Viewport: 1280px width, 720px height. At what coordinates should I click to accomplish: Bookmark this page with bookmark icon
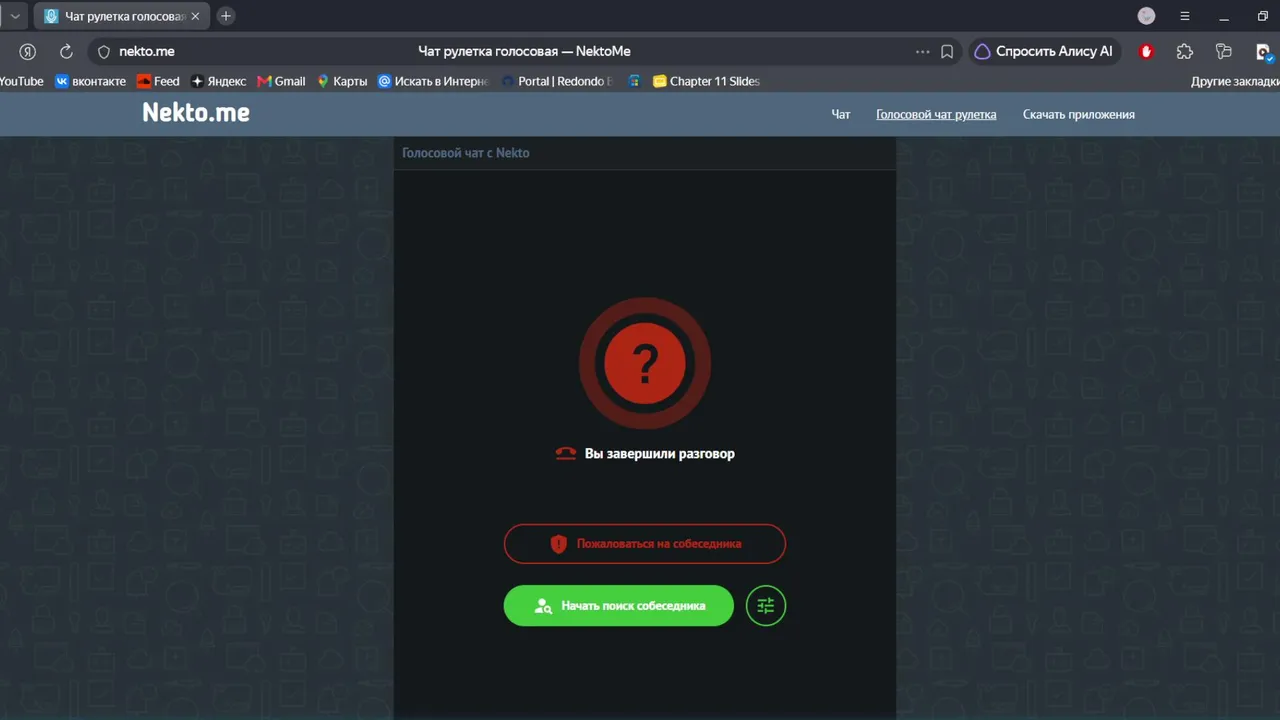pyautogui.click(x=947, y=52)
